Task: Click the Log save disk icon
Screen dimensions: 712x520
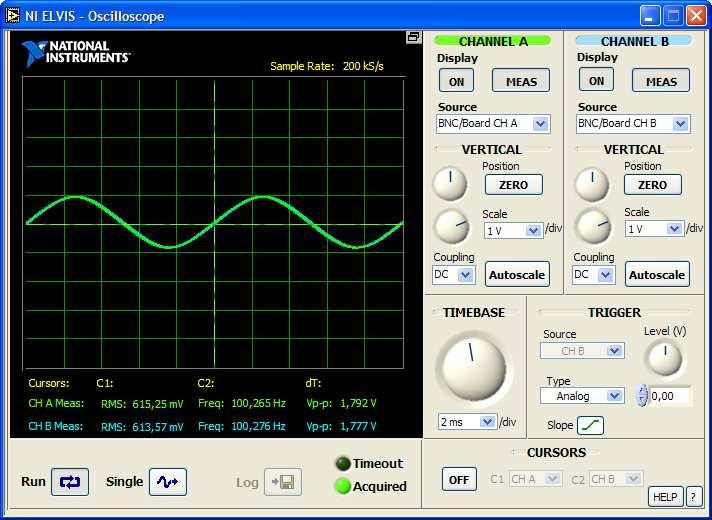Action: click(x=283, y=482)
